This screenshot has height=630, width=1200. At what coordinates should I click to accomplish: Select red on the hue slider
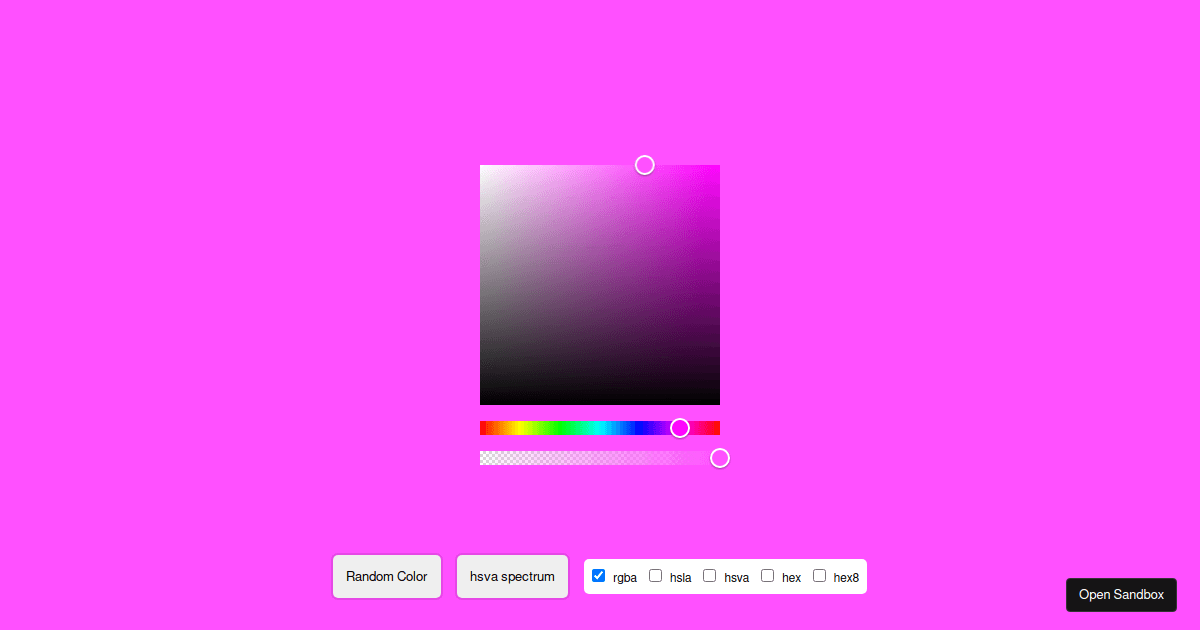(x=483, y=427)
